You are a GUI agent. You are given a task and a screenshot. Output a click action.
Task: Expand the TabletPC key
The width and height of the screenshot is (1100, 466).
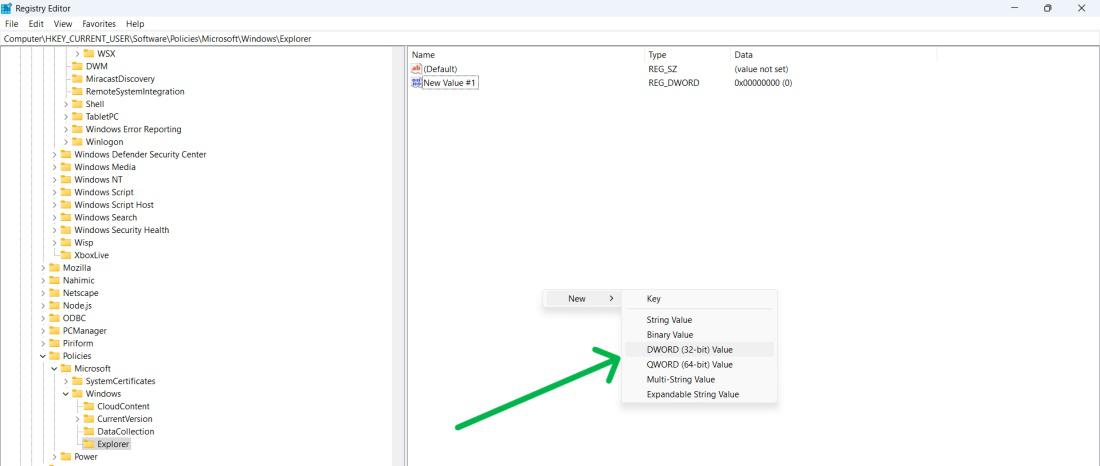click(66, 116)
